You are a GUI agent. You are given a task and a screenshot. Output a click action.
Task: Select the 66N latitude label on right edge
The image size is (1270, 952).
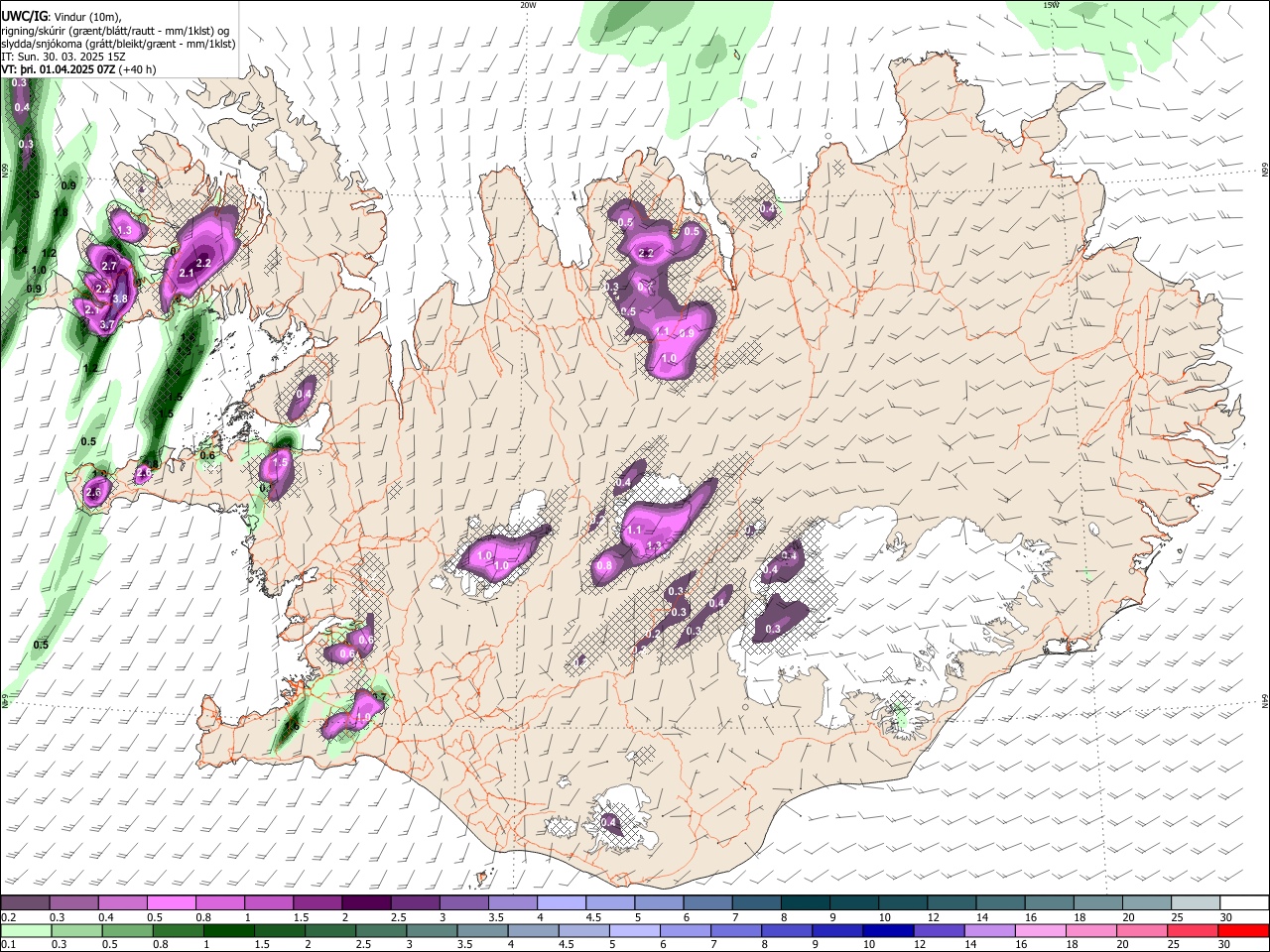click(1265, 170)
